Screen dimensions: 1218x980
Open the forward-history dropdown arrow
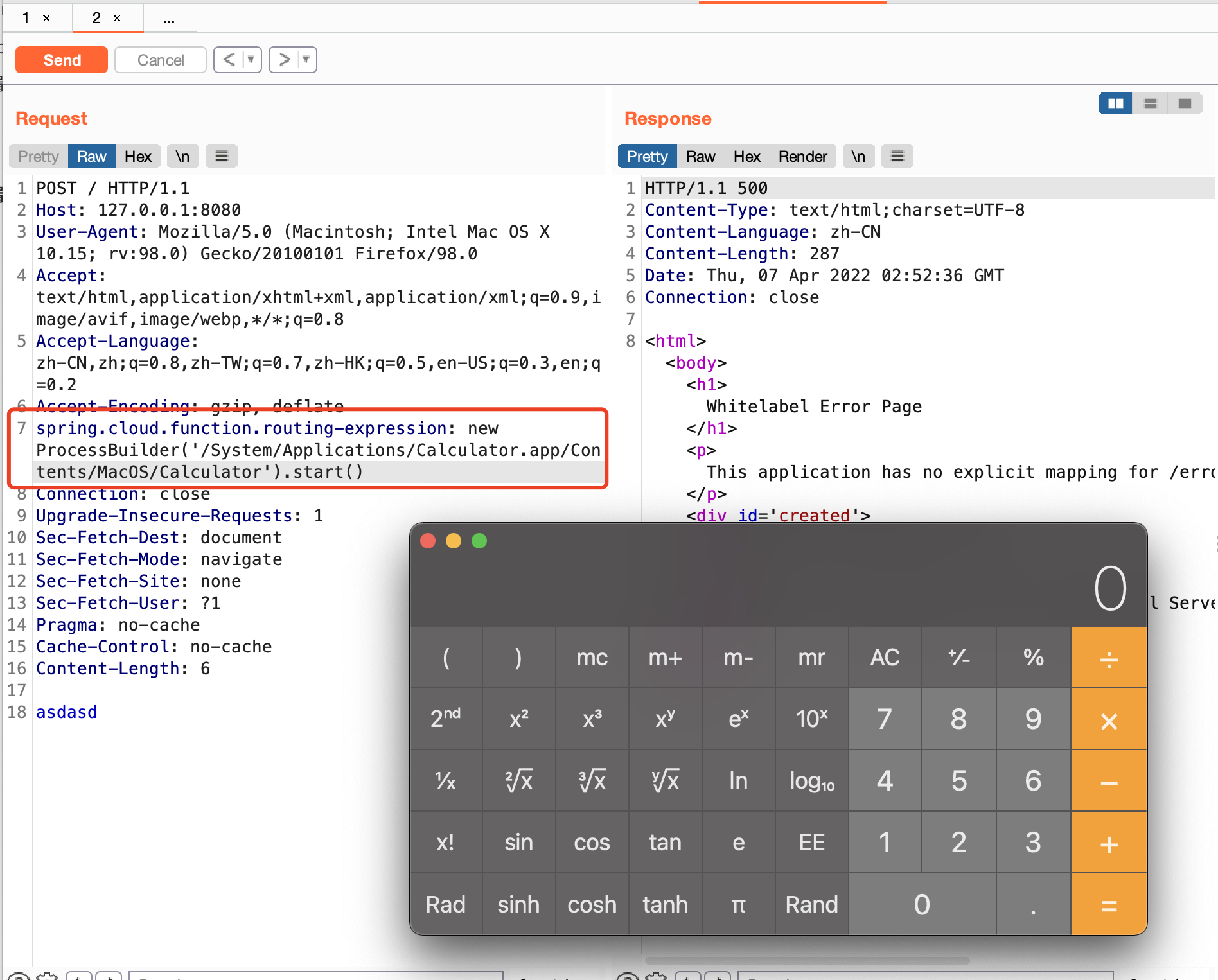pyautogui.click(x=306, y=60)
